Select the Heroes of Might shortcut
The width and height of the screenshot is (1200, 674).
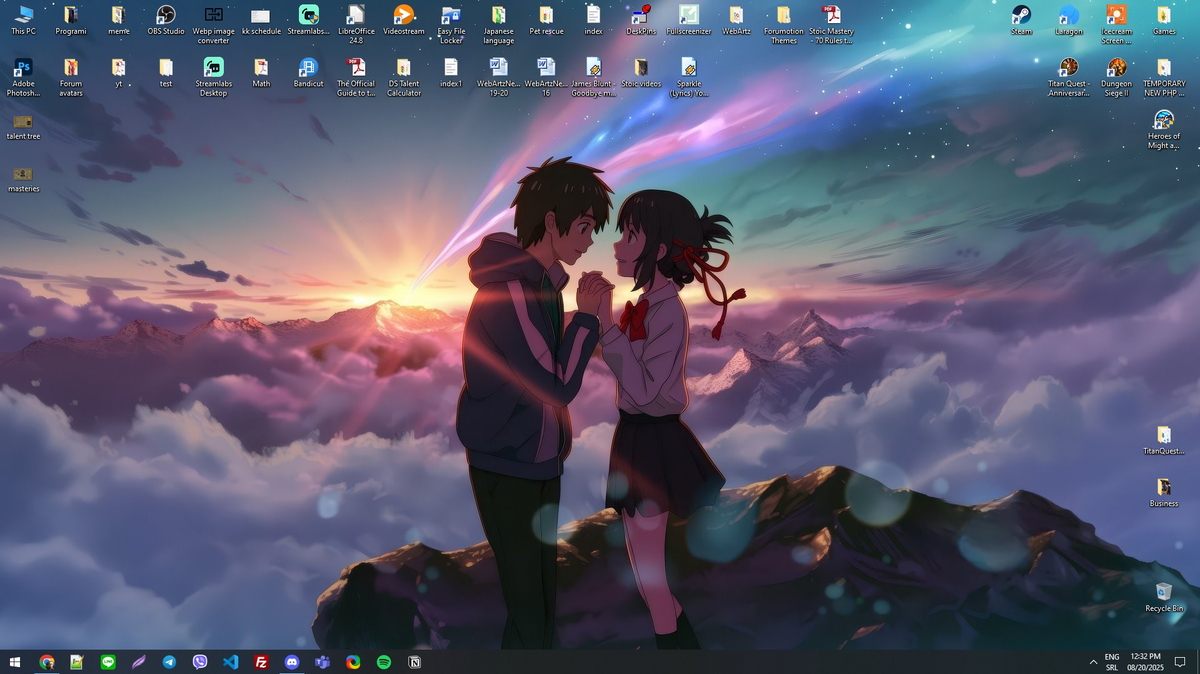coord(1164,131)
